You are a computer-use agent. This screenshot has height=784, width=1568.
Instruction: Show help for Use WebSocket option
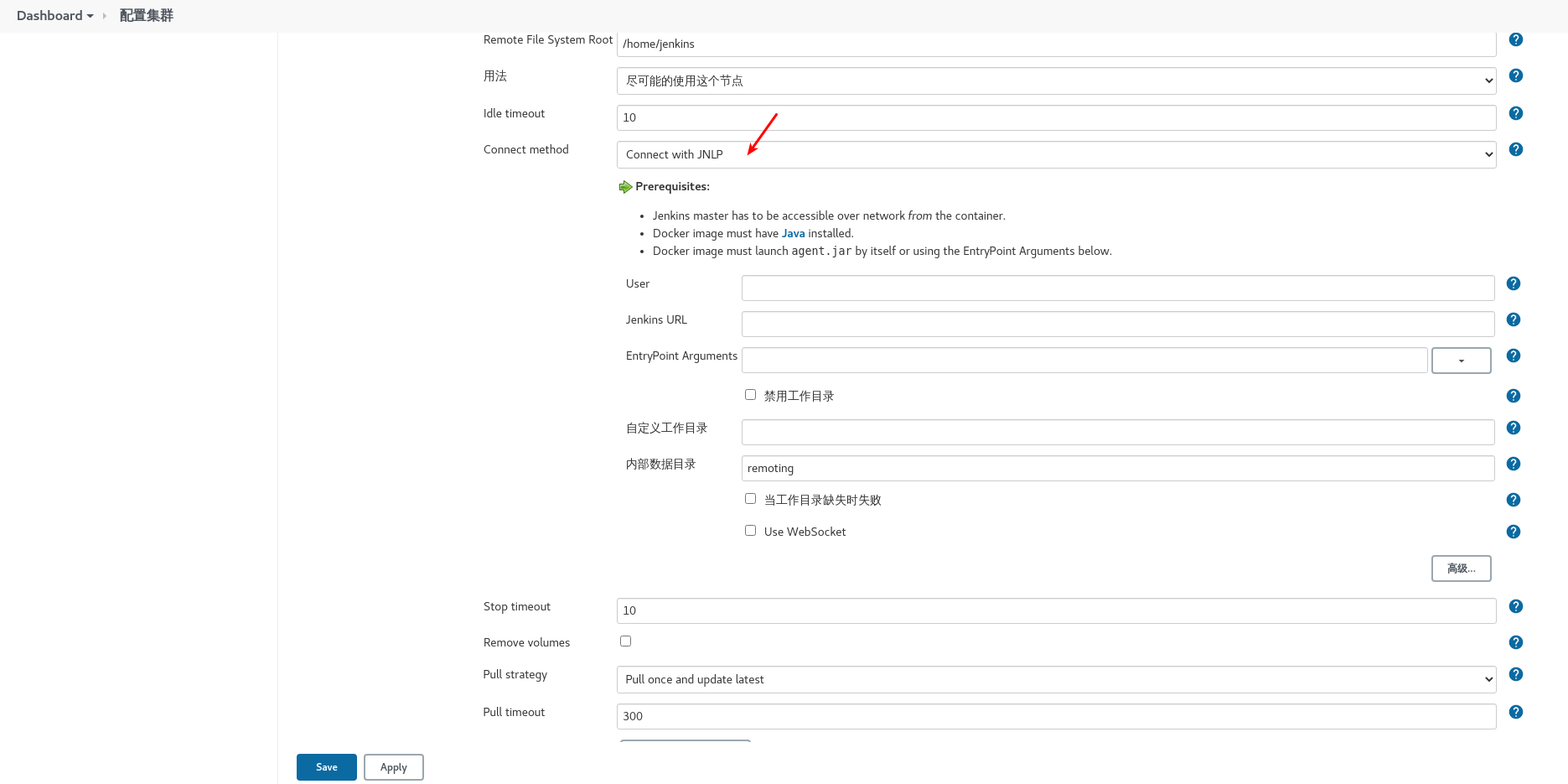coord(1513,531)
